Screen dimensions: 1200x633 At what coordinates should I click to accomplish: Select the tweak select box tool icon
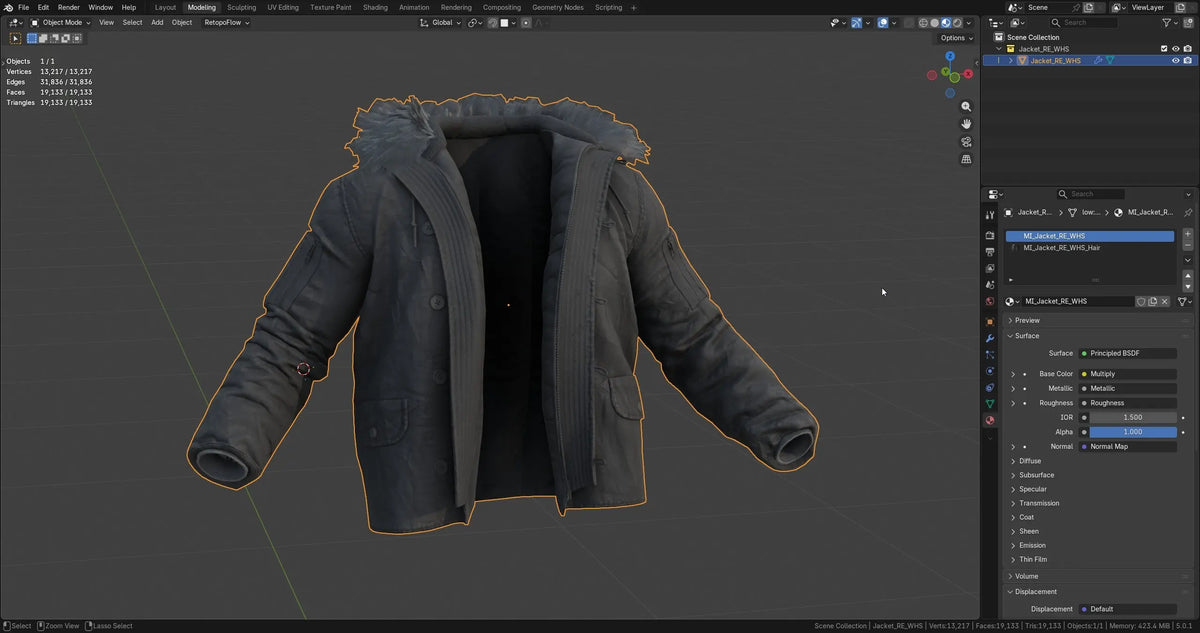click(x=15, y=38)
